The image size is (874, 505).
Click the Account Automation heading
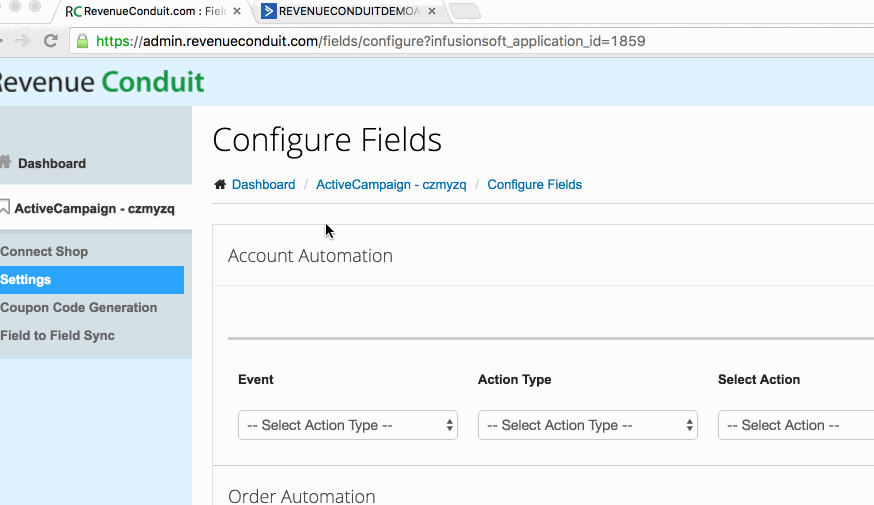[310, 255]
